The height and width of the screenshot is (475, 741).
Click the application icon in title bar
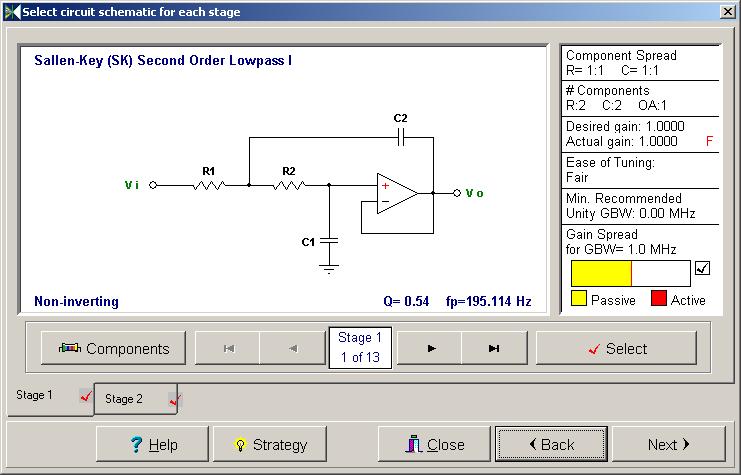[x=12, y=12]
